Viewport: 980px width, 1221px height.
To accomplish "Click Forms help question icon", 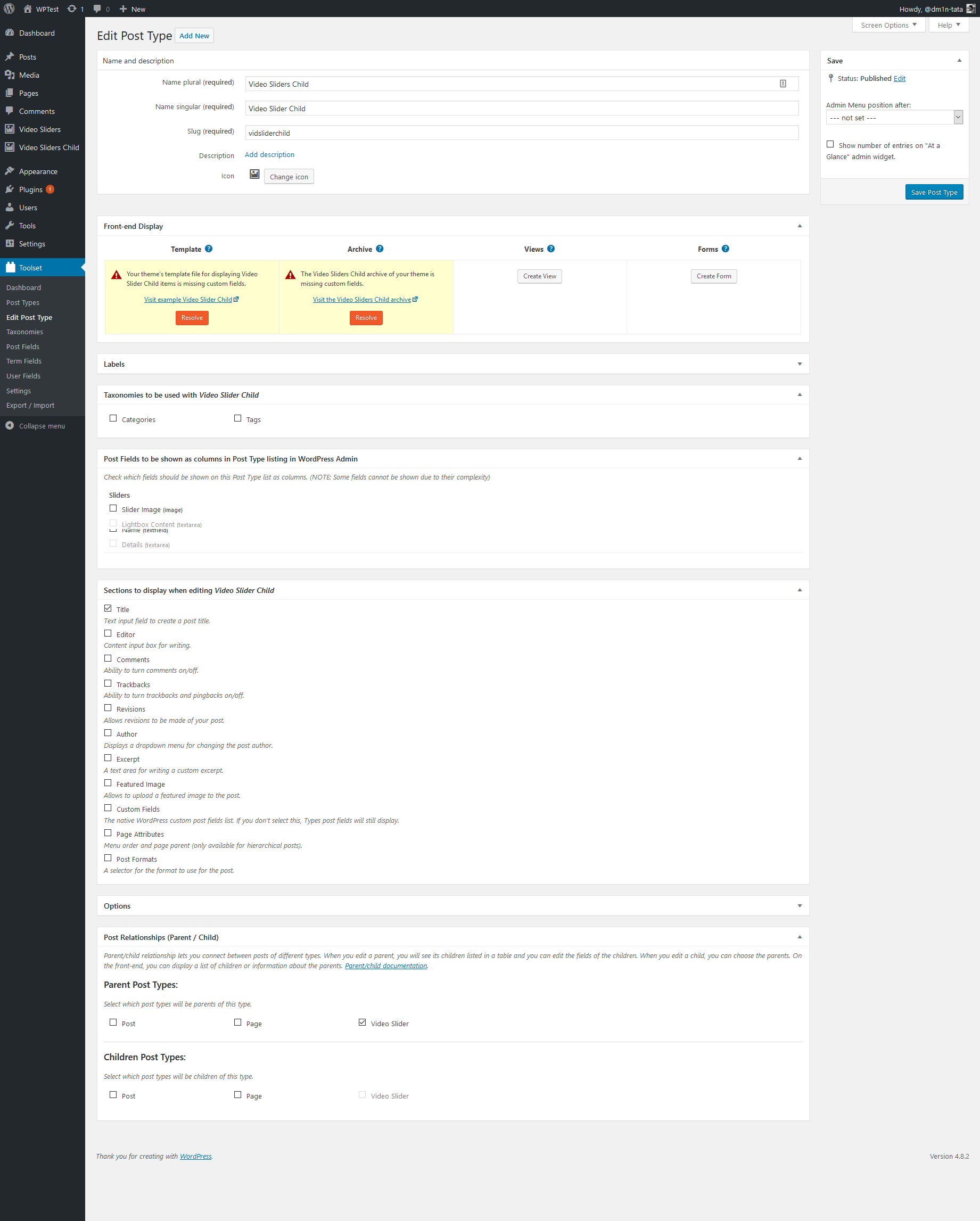I will 725,249.
